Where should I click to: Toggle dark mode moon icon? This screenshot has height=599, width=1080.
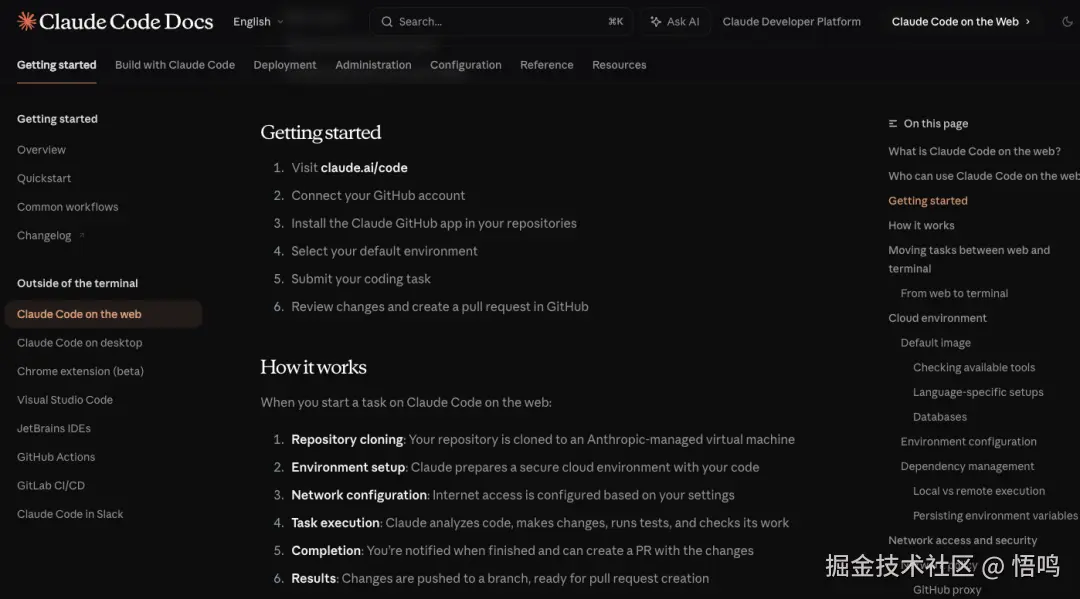point(1058,21)
